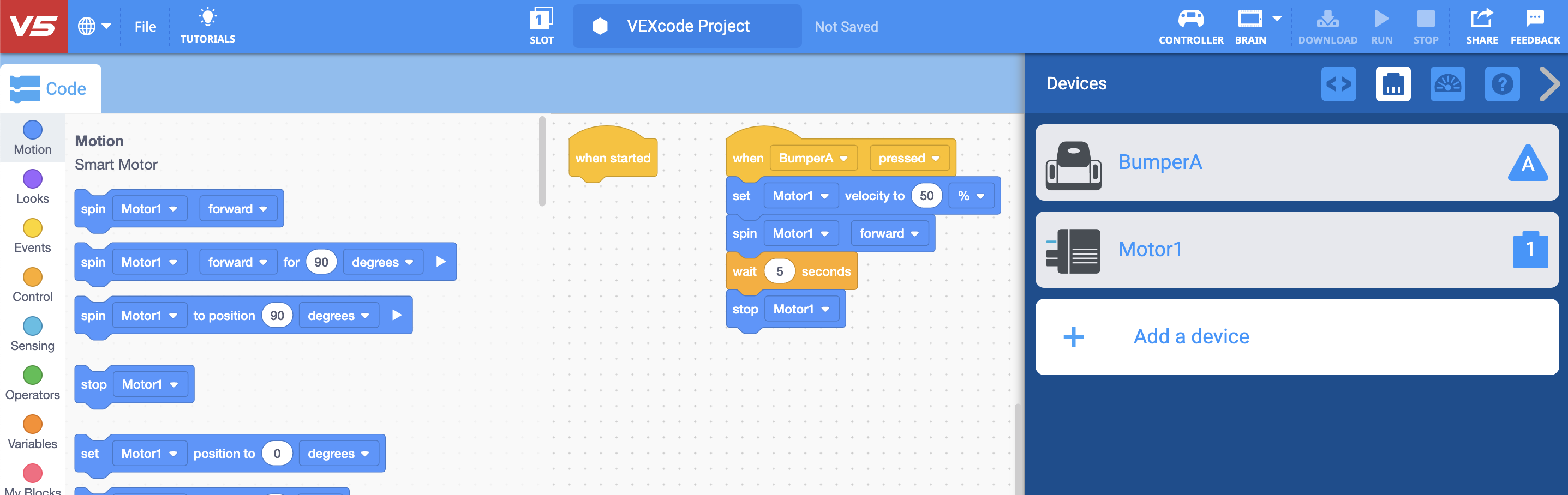Open the File menu
The height and width of the screenshot is (495, 1568).
pyautogui.click(x=145, y=27)
